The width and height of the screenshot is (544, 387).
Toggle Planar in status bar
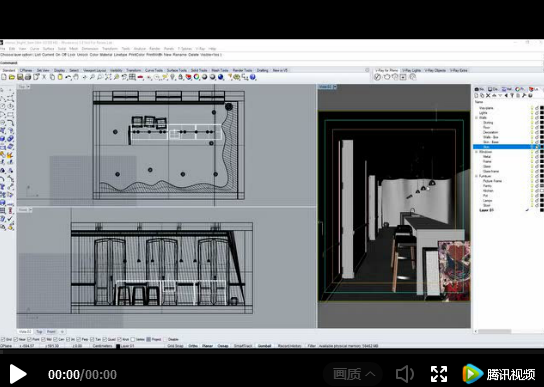(207, 346)
